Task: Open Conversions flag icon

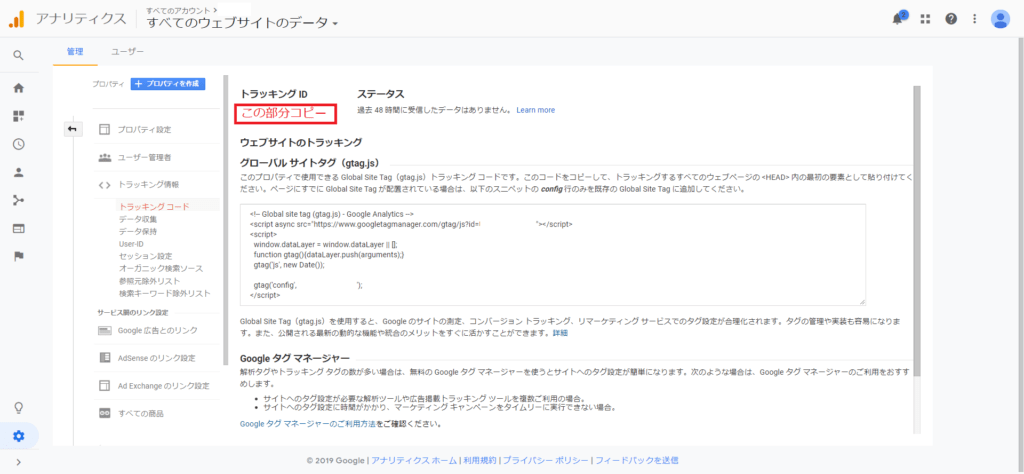Action: (18, 256)
